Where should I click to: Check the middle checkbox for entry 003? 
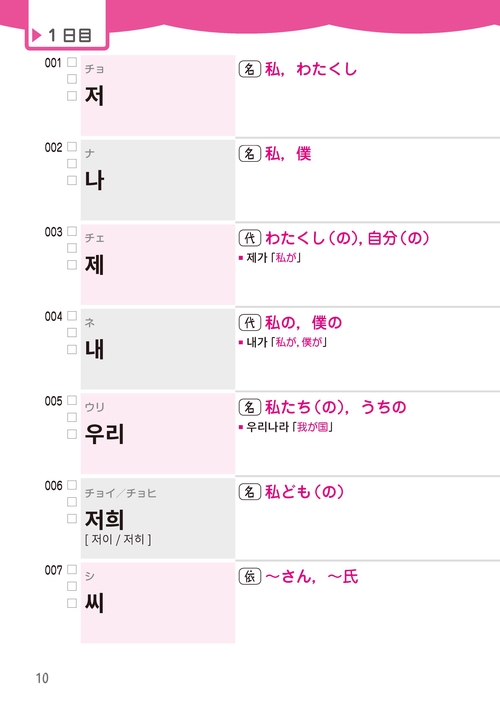[72, 248]
